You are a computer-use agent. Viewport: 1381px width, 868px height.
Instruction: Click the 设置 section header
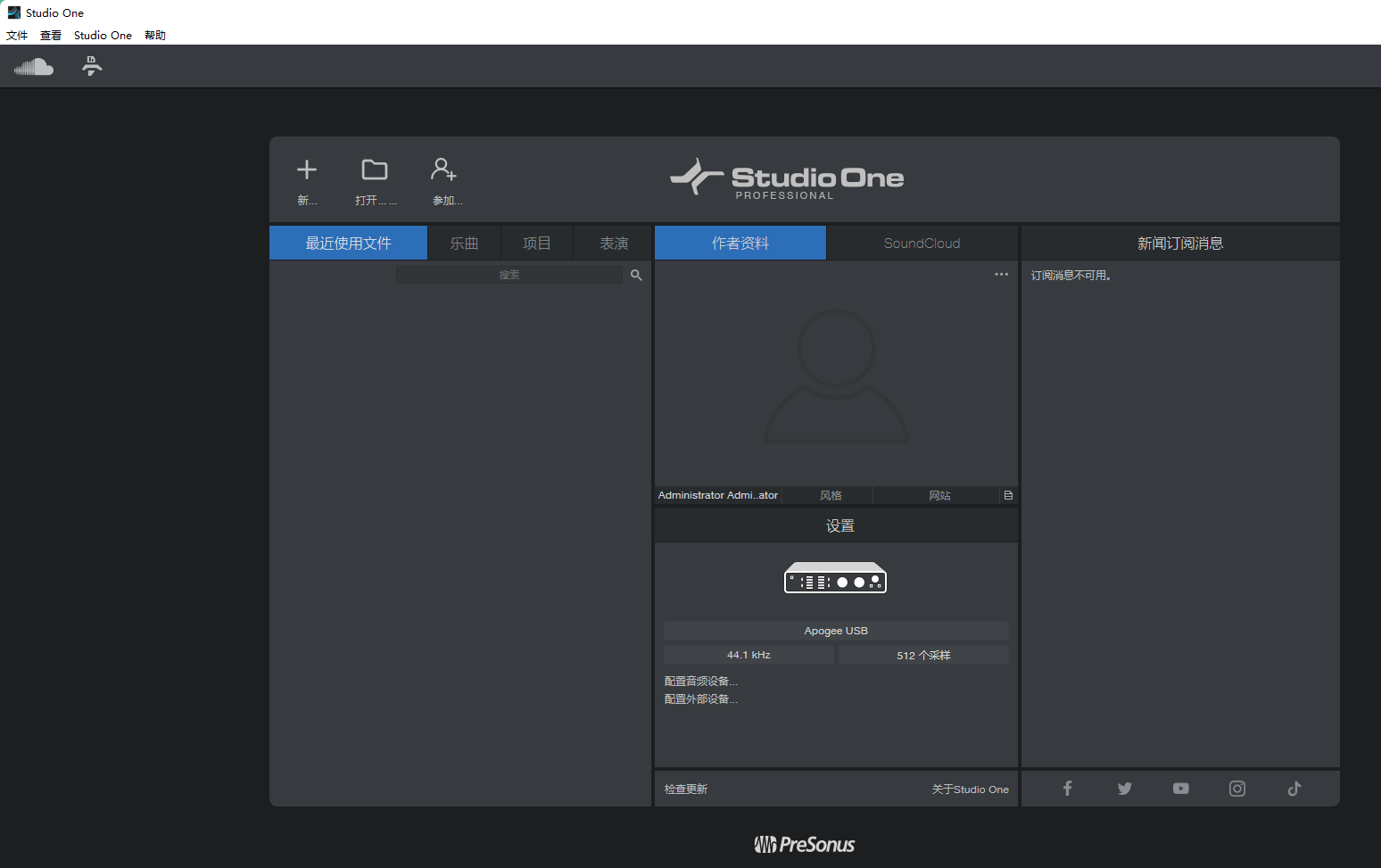tap(836, 525)
